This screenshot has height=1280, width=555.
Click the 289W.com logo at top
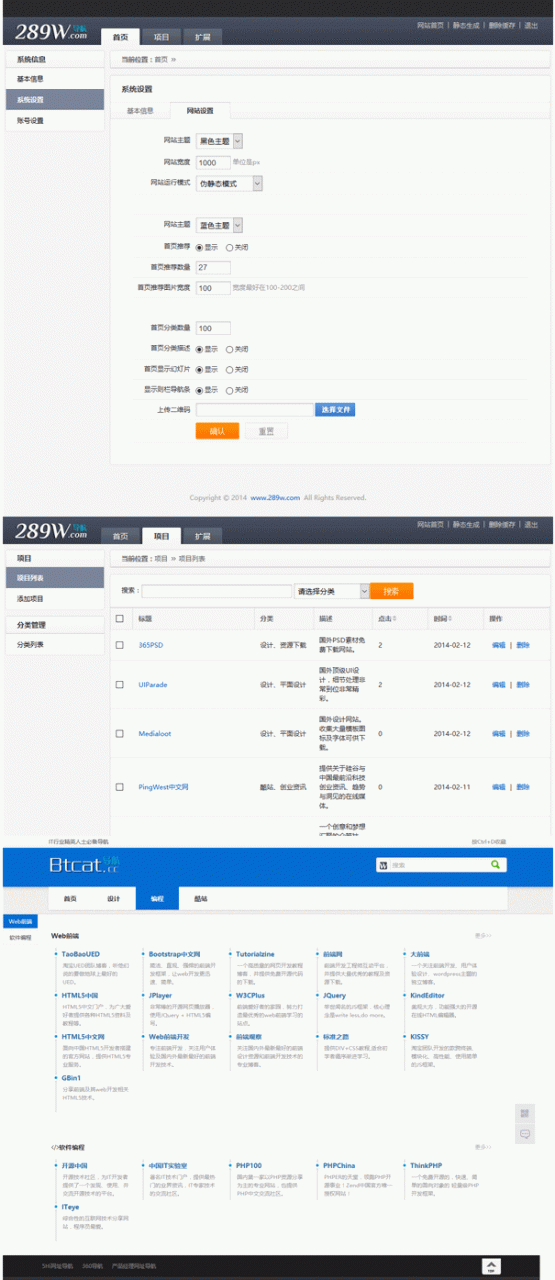(51, 30)
